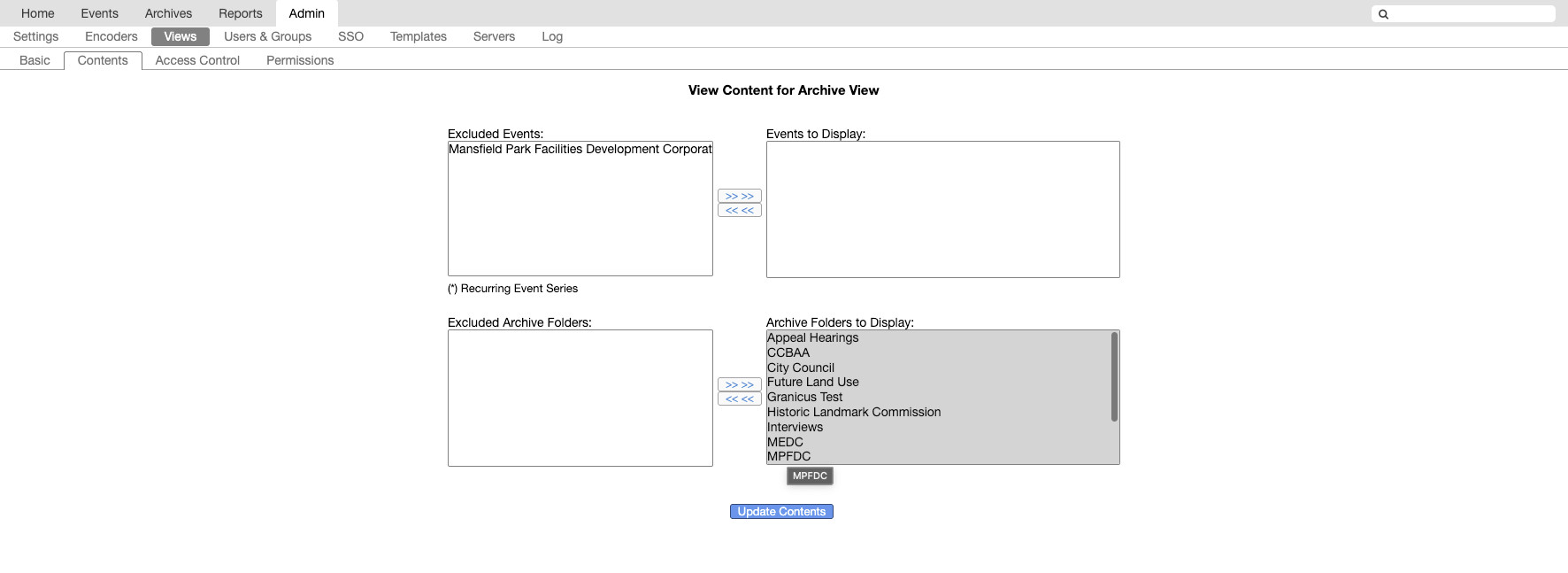
Task: Select City Council archive folder
Action: point(938,368)
